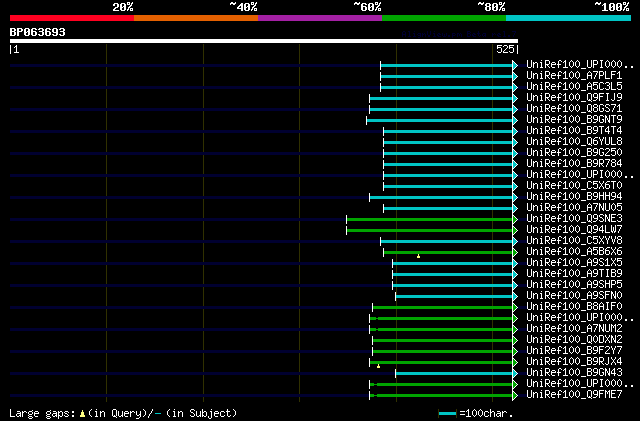Click the cyan 100char scale bar

pyautogui.click(x=448, y=414)
